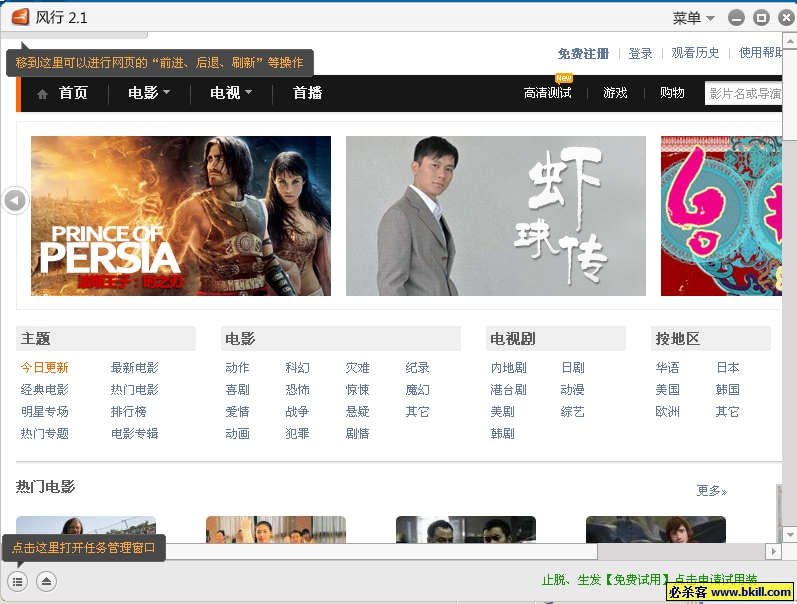797x604 pixels.
Task: Click the vertical scrollbar down arrow
Action: click(789, 535)
